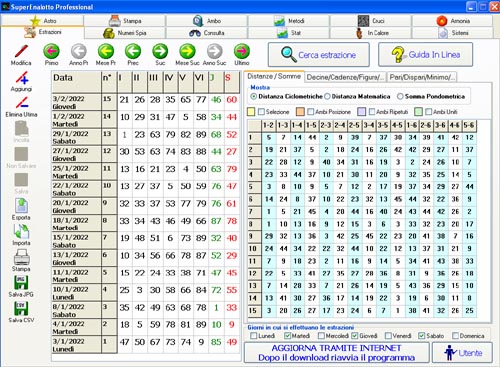
Task: Click the Cerca estrazione button
Action: pyautogui.click(x=319, y=55)
